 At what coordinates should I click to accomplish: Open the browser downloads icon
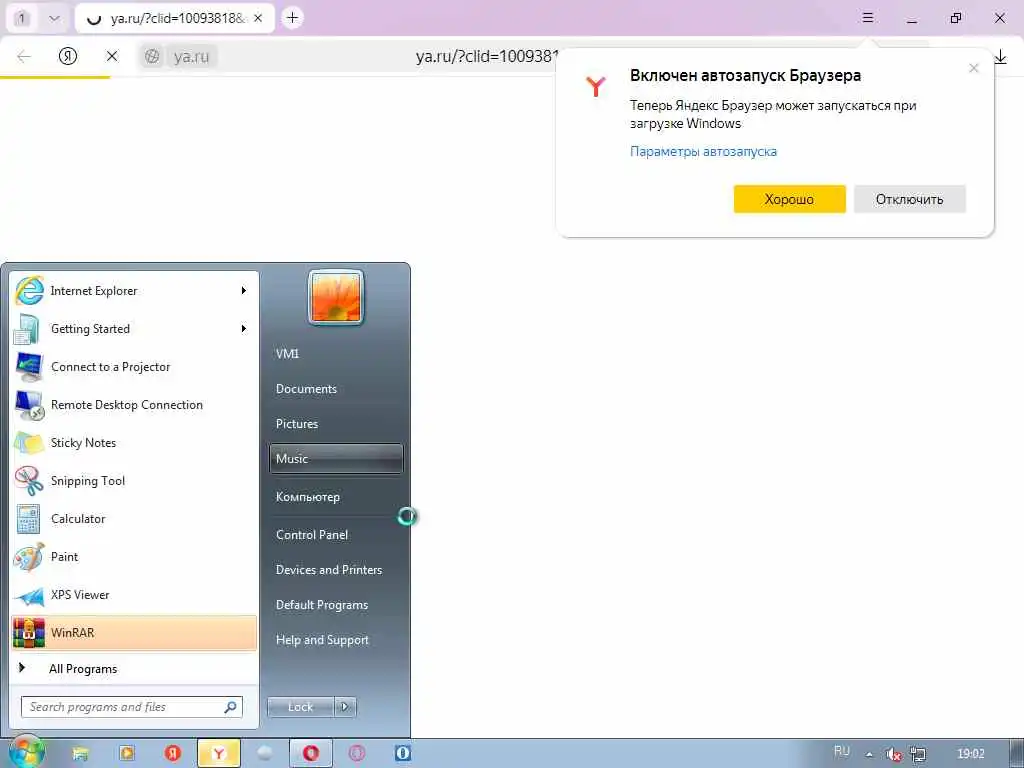[x=1000, y=57]
